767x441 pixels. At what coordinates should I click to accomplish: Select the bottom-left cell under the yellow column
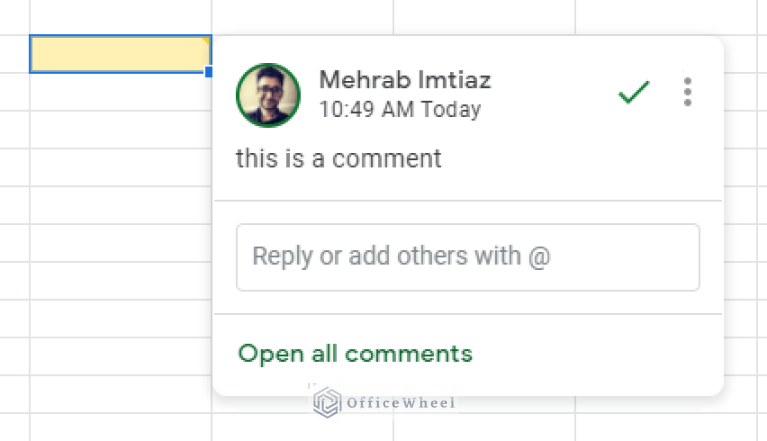[x=120, y=427]
